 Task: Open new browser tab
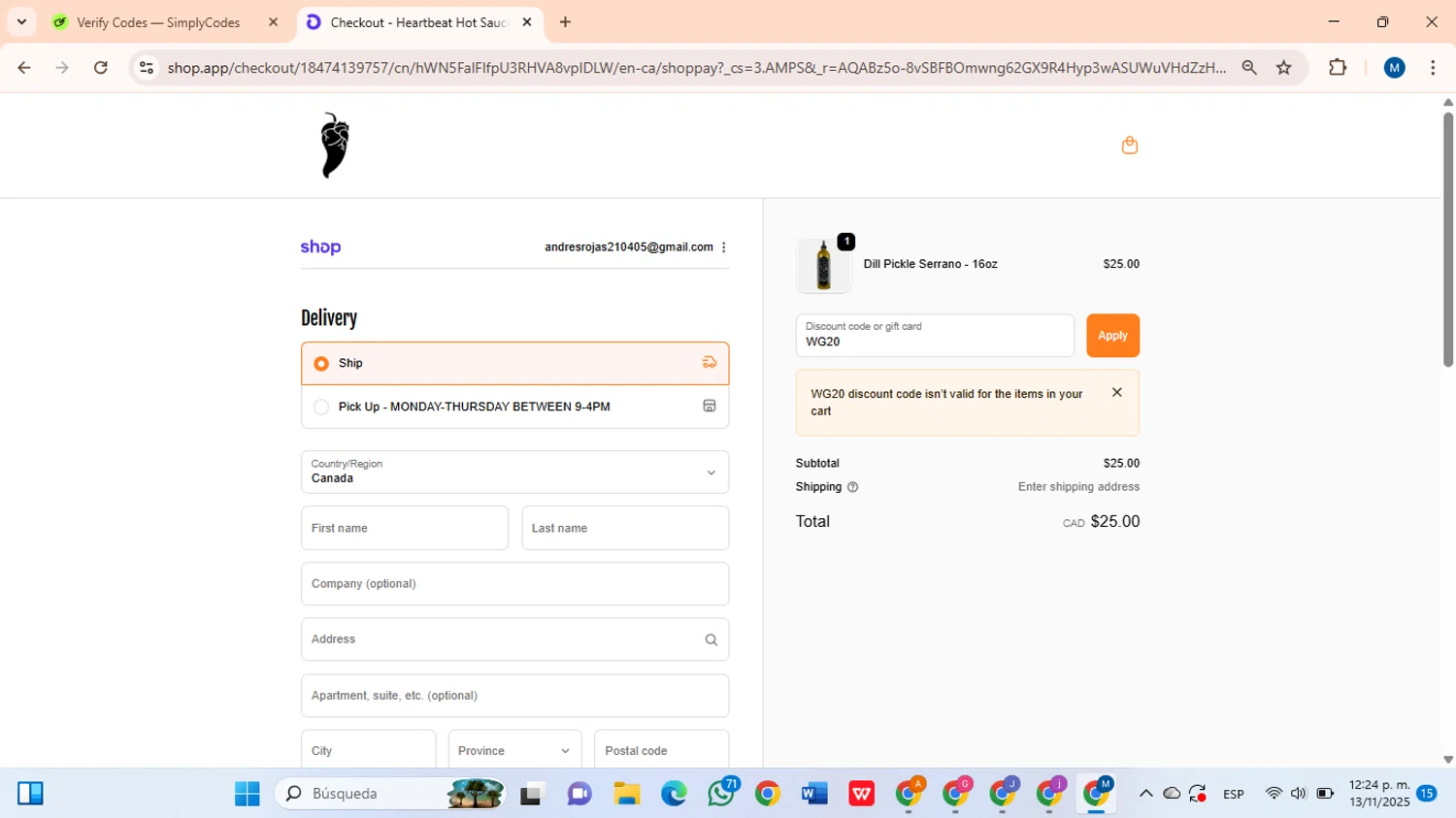click(x=565, y=22)
